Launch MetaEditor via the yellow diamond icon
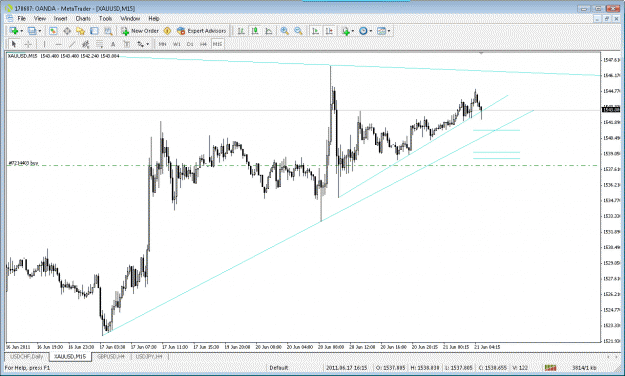Image resolution: width=625 pixels, height=376 pixels. pos(167,31)
